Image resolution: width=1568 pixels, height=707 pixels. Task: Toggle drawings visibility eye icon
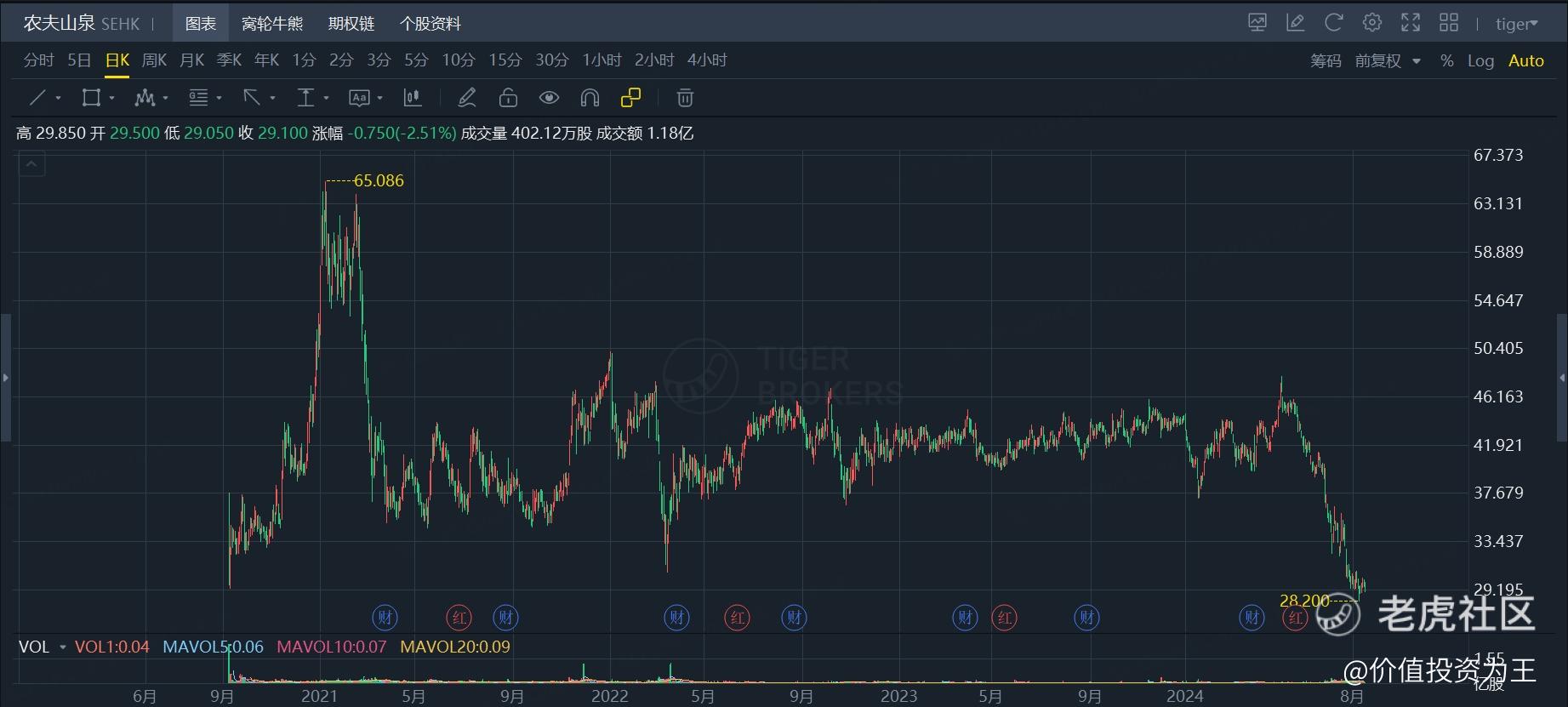click(549, 98)
